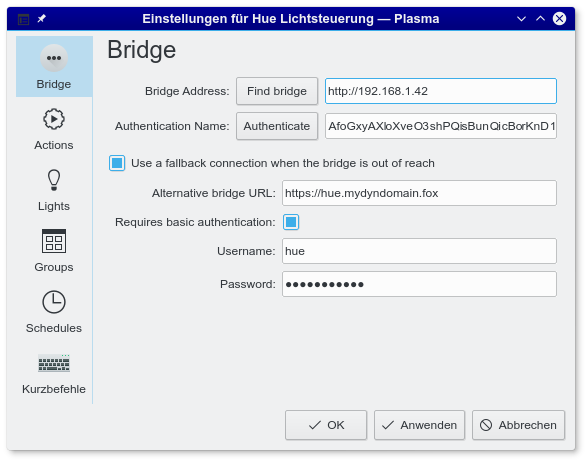Screen dimensions: 588x463
Task: Open the Groups grid icon
Action: pyautogui.click(x=54, y=241)
